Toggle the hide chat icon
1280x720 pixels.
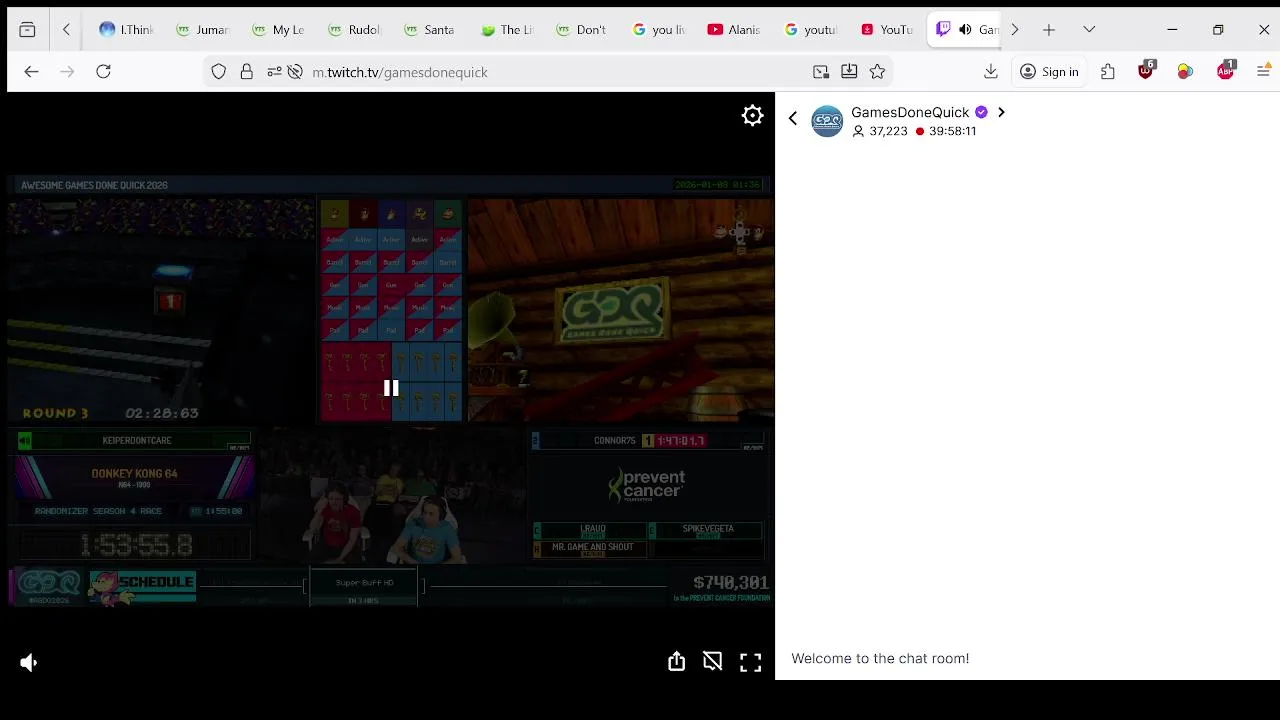point(712,662)
